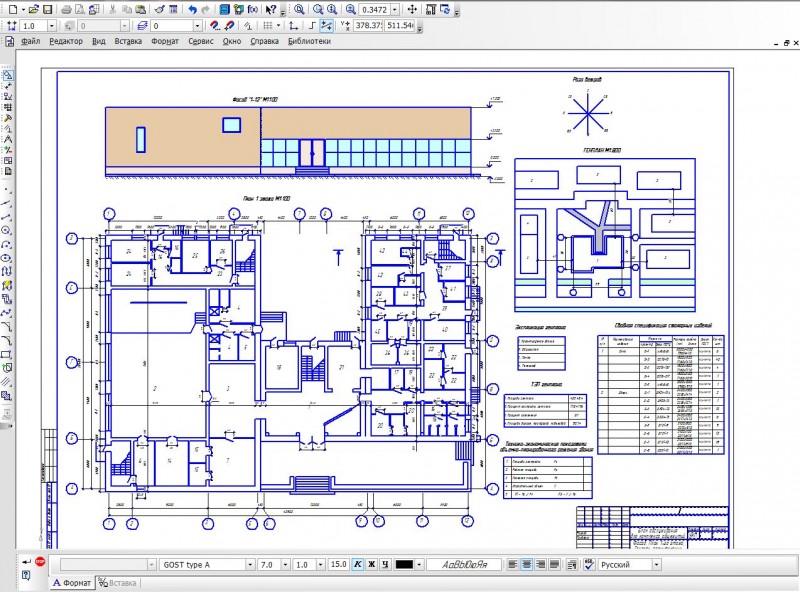The image size is (800, 592).
Task: Open the character narrowing dropdown 1.0
Action: [320, 565]
